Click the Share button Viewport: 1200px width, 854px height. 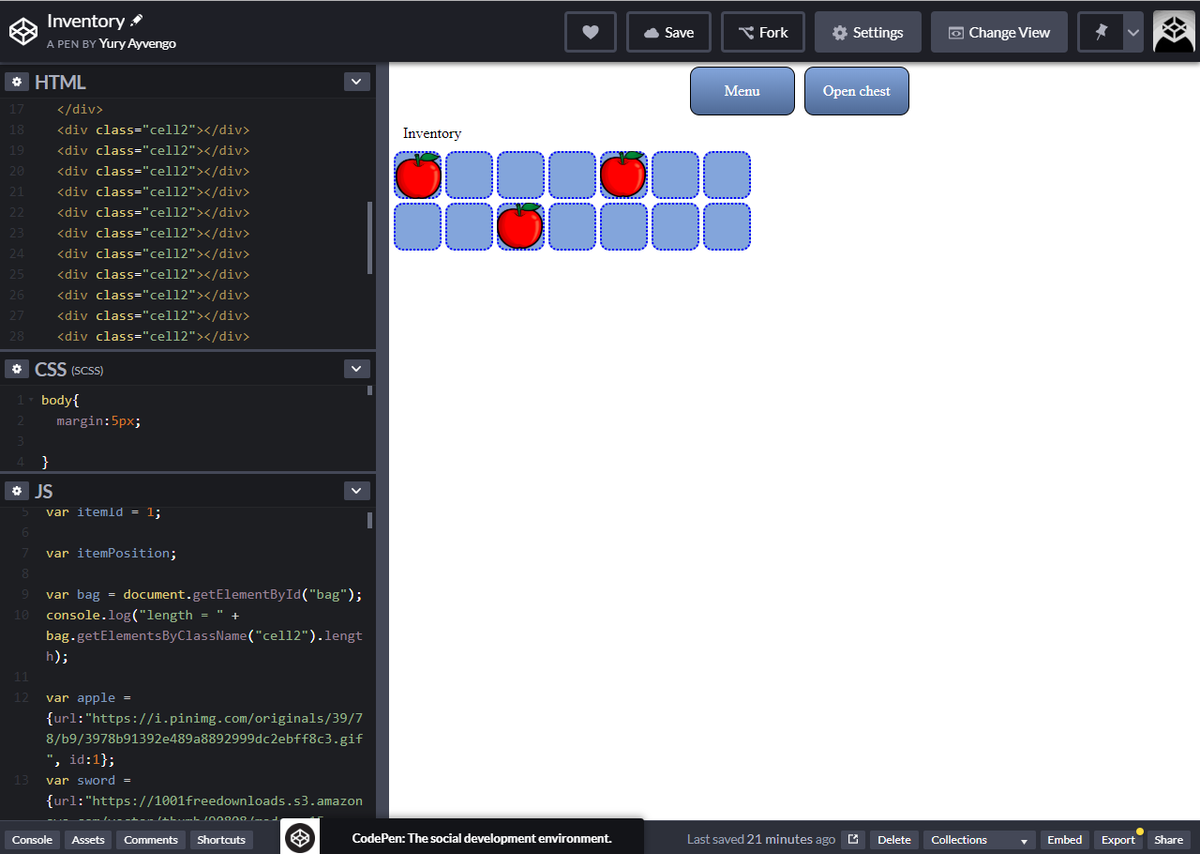click(1167, 839)
